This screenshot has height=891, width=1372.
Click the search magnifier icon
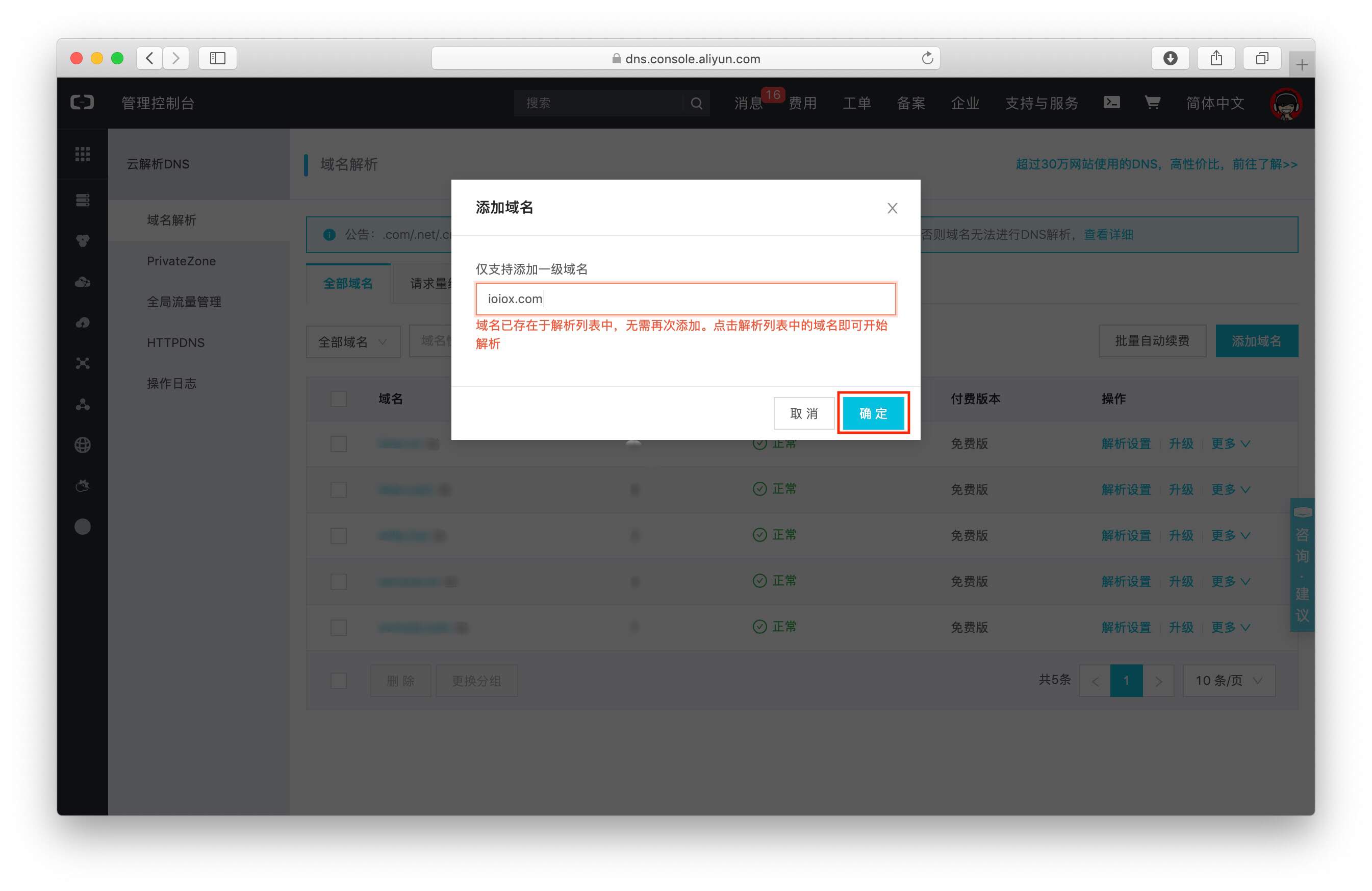coord(696,103)
